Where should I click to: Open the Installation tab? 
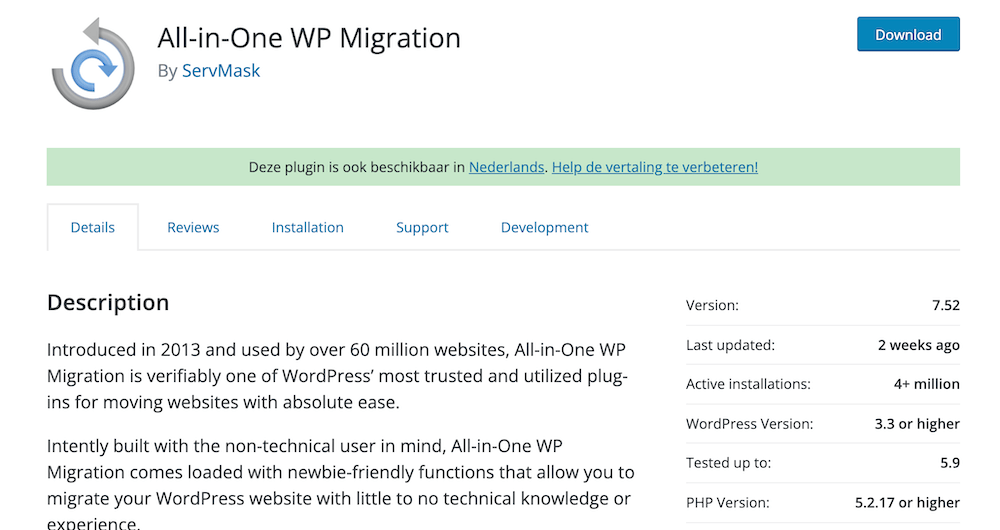tap(307, 227)
